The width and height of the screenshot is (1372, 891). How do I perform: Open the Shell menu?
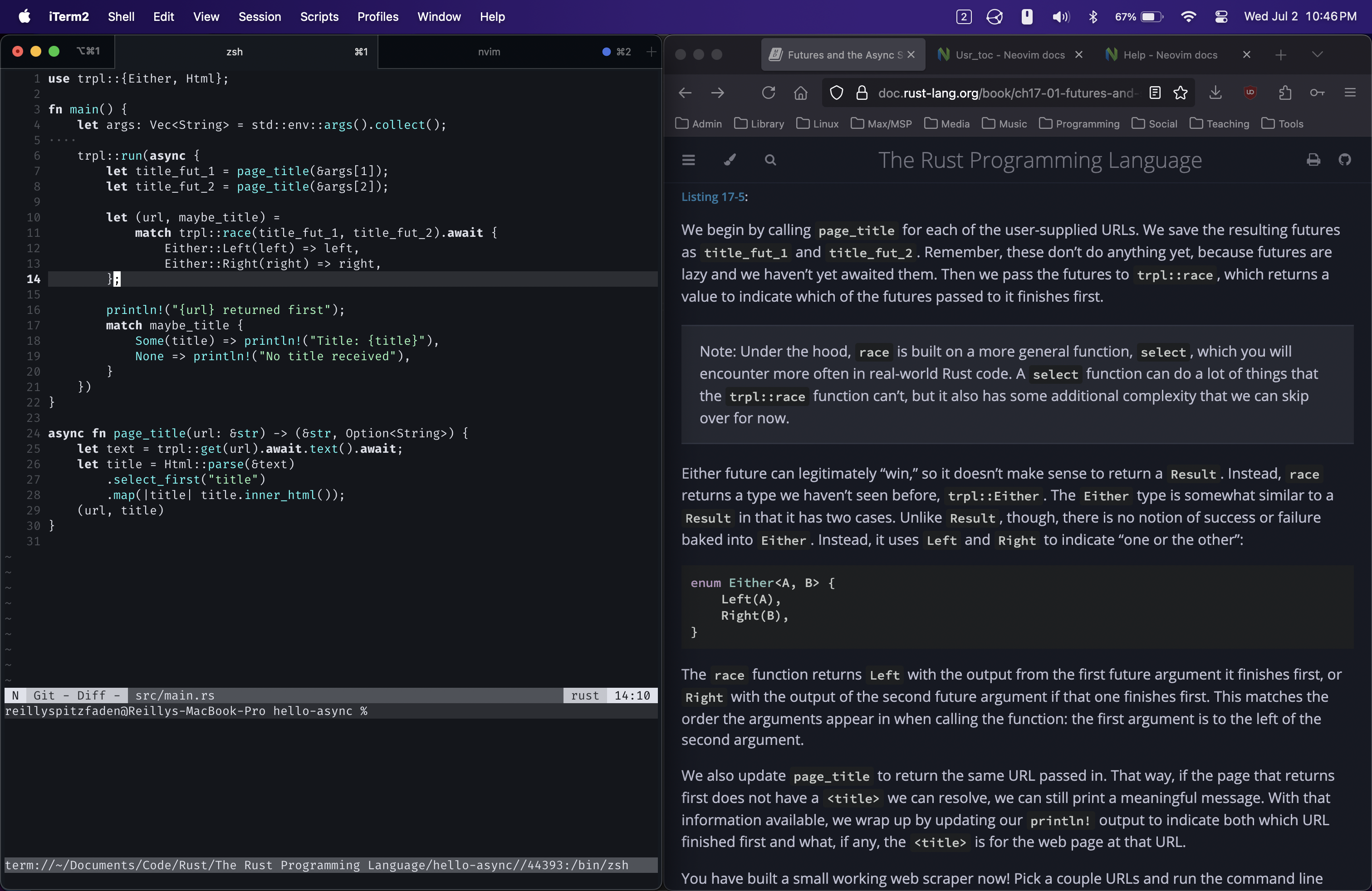pyautogui.click(x=121, y=17)
